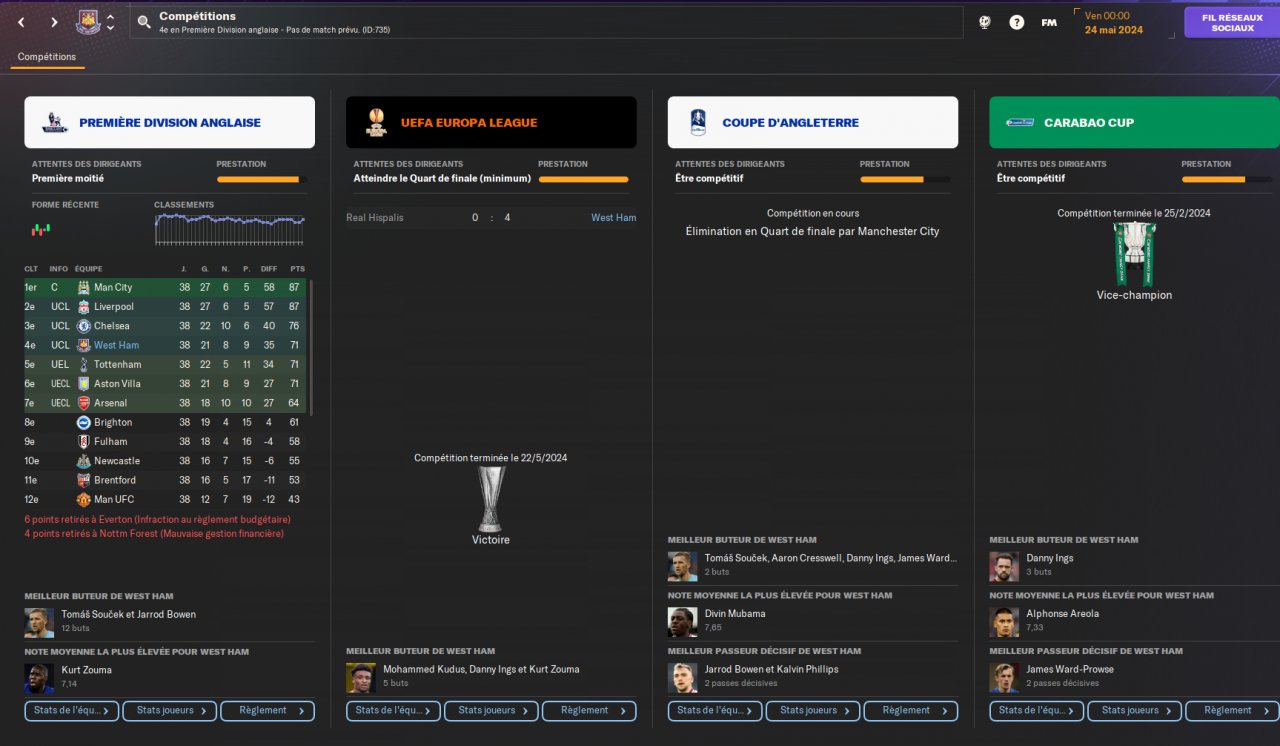Click the Man City club crest

[x=84, y=288]
